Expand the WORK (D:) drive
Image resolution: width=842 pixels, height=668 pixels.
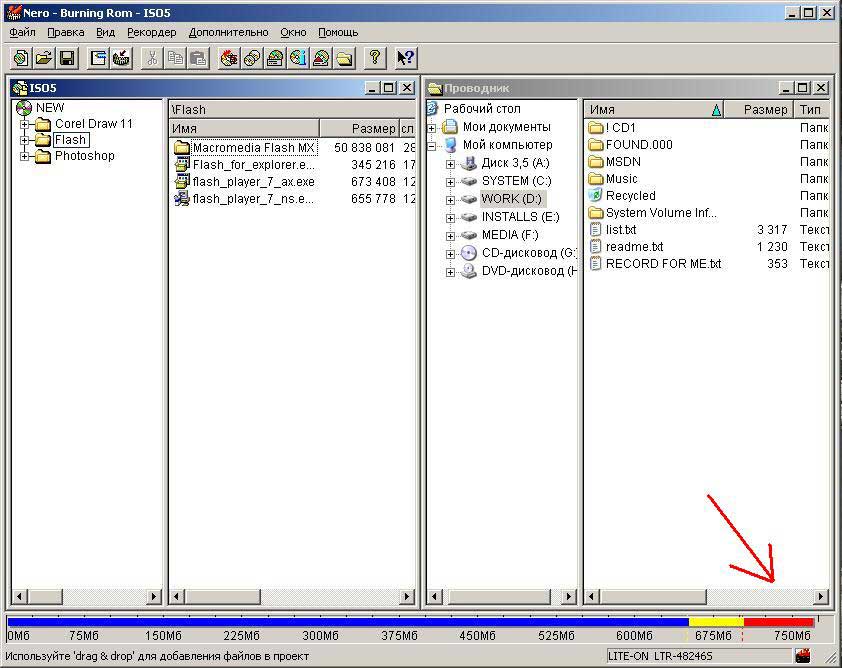pyautogui.click(x=450, y=200)
